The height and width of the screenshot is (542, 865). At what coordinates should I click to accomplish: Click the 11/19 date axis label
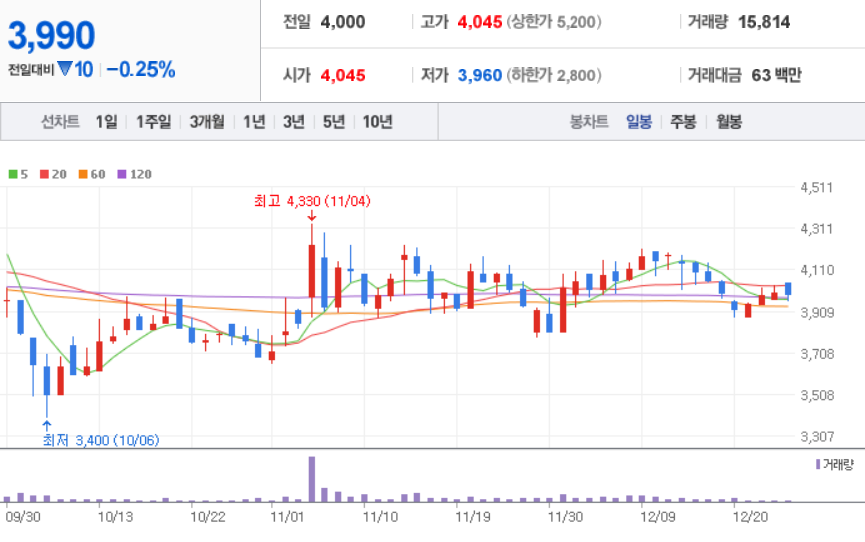point(472,517)
